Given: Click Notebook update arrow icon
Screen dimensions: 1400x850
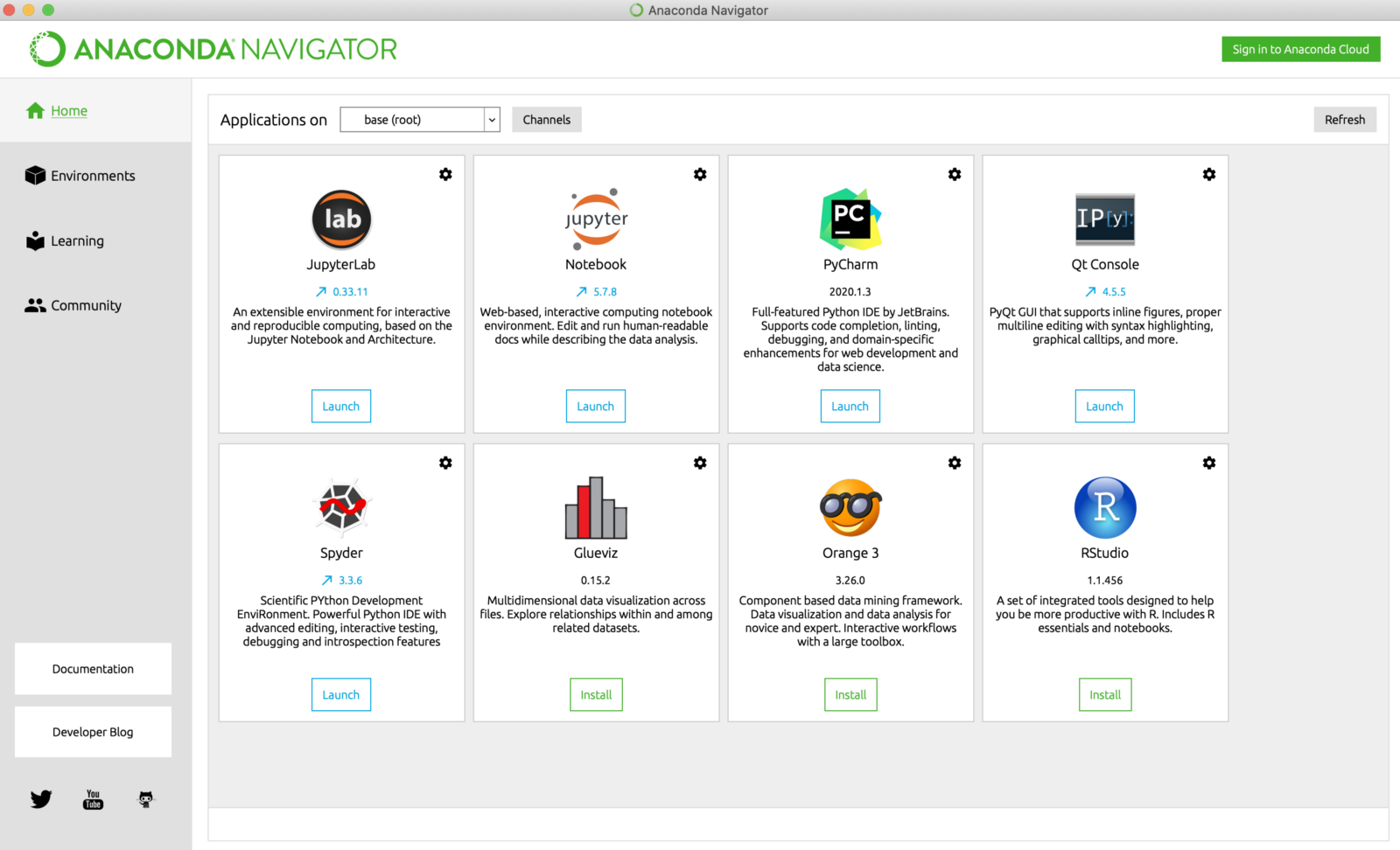Looking at the screenshot, I should [x=582, y=292].
